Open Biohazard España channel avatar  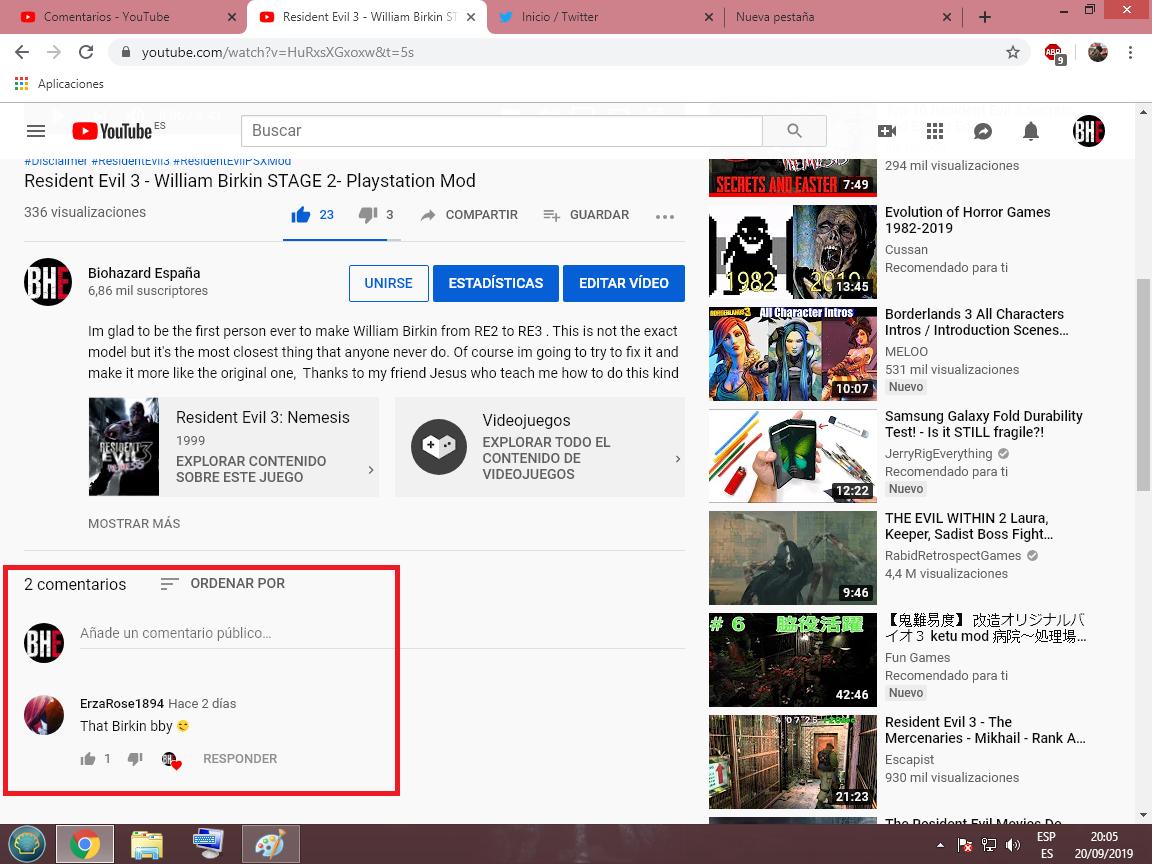click(48, 281)
